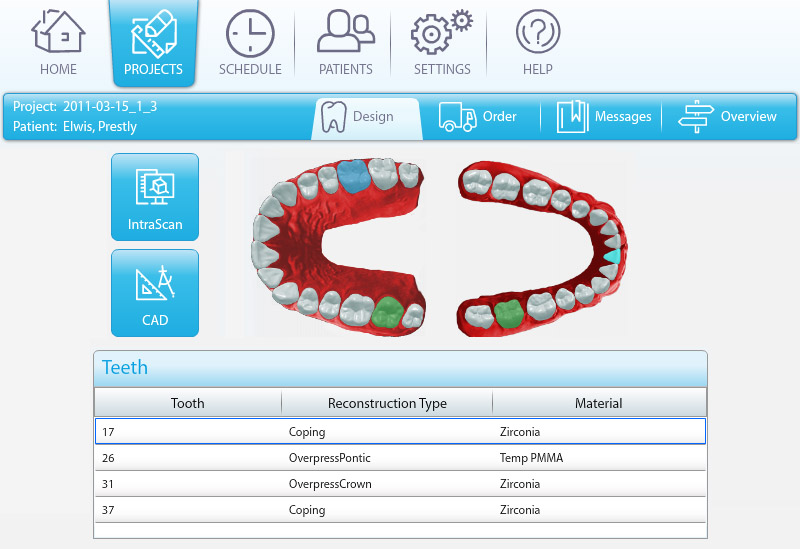Click OverpressCrown reconstruction type cell

(x=330, y=484)
